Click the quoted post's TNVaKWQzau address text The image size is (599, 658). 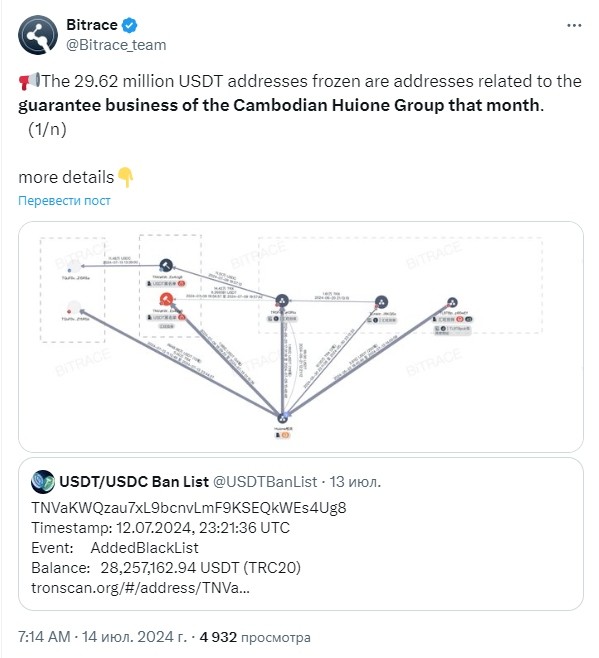189,507
